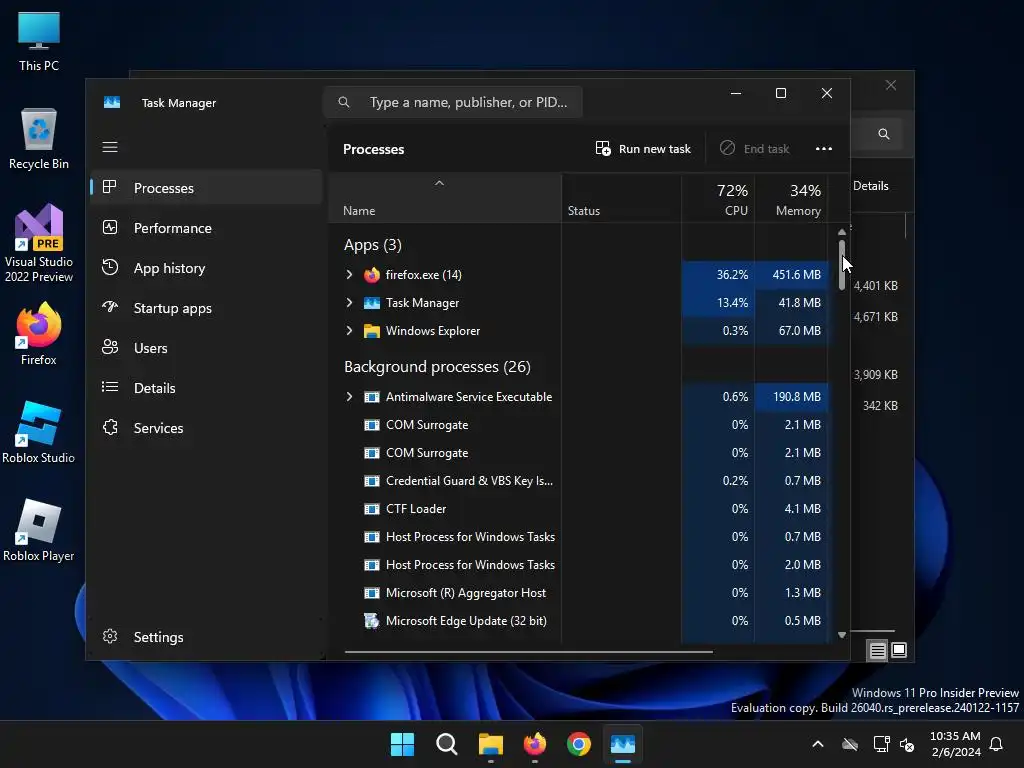Click the vertical scrollbar thumb

(842, 265)
